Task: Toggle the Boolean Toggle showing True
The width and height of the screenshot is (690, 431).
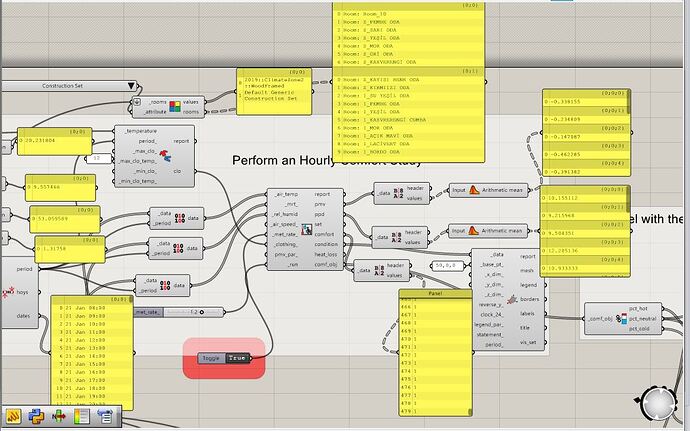Action: tap(238, 358)
